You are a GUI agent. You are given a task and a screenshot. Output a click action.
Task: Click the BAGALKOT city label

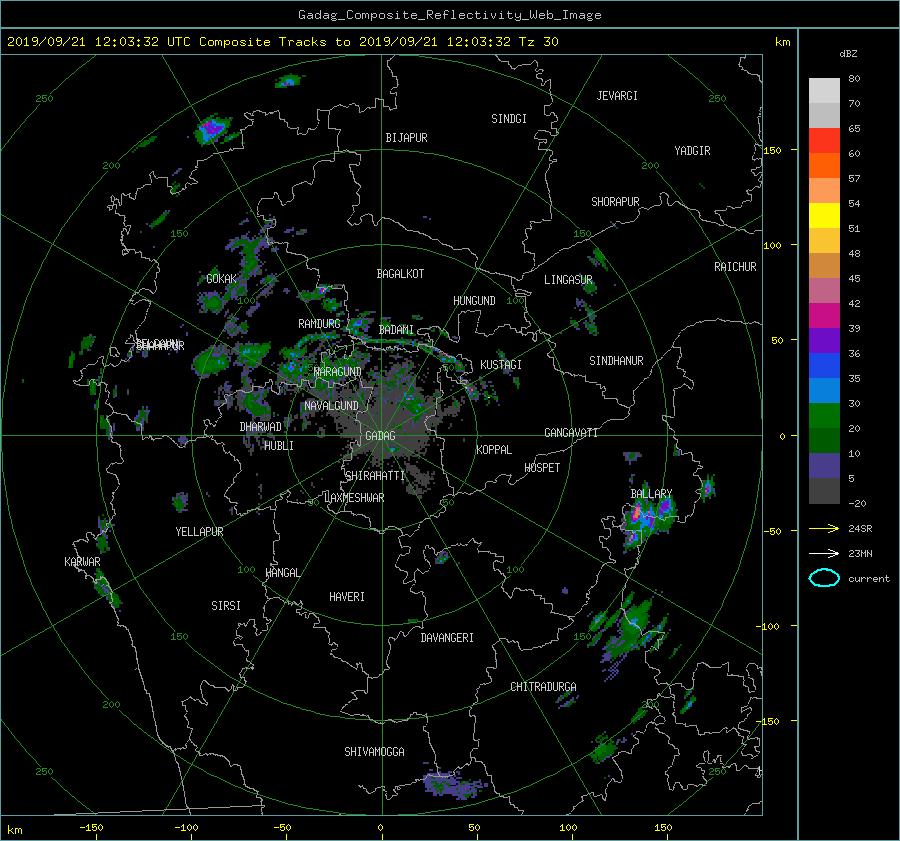400,274
